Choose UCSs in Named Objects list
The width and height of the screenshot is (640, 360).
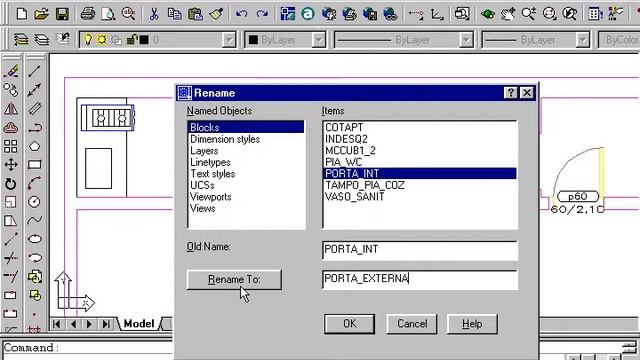point(246,185)
